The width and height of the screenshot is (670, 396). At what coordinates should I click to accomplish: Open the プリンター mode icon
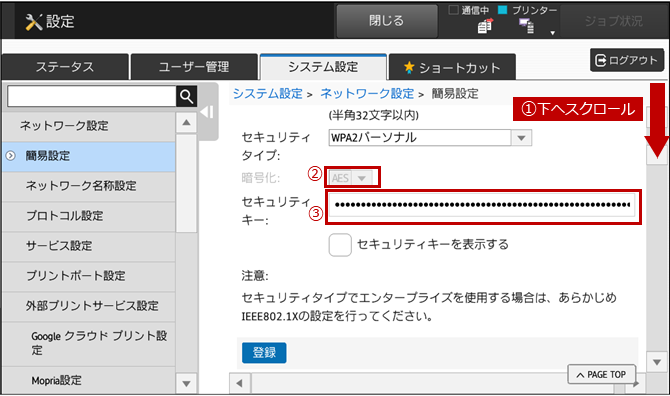tap(526, 26)
